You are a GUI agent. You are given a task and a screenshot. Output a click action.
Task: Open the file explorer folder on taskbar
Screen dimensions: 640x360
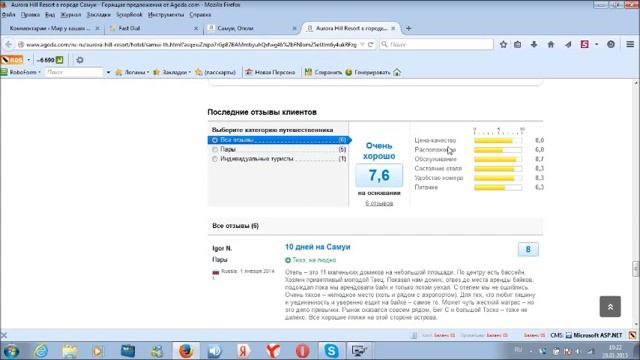(70, 351)
